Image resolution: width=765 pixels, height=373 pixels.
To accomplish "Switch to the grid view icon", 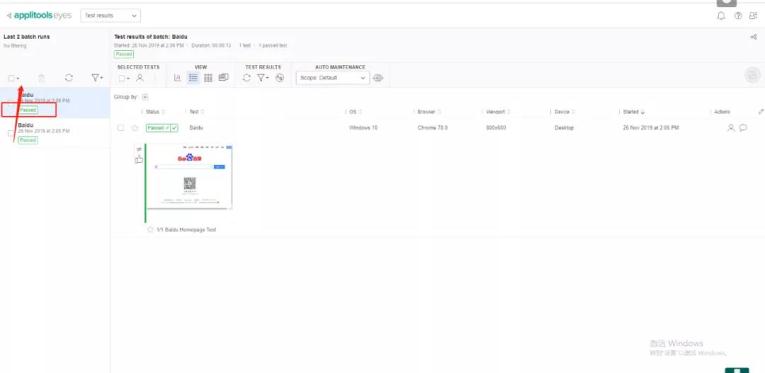I will click(208, 78).
